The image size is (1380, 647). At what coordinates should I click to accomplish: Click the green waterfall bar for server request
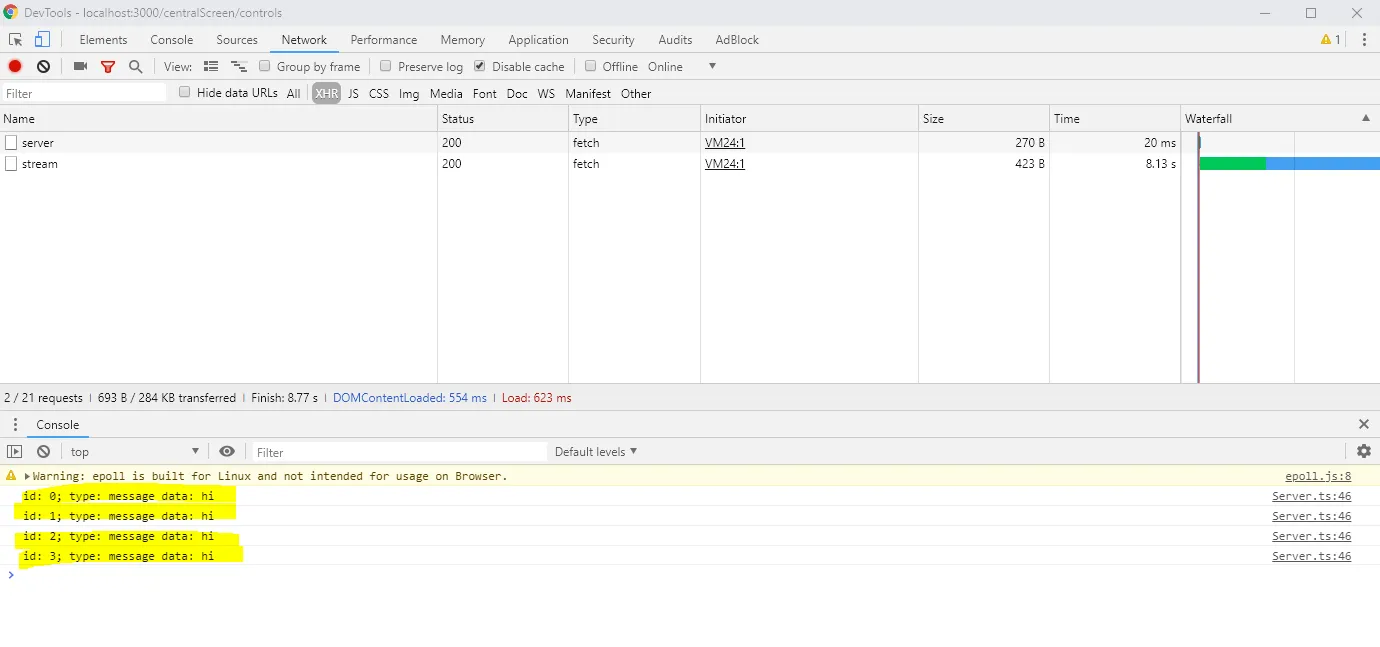pyautogui.click(x=1232, y=162)
